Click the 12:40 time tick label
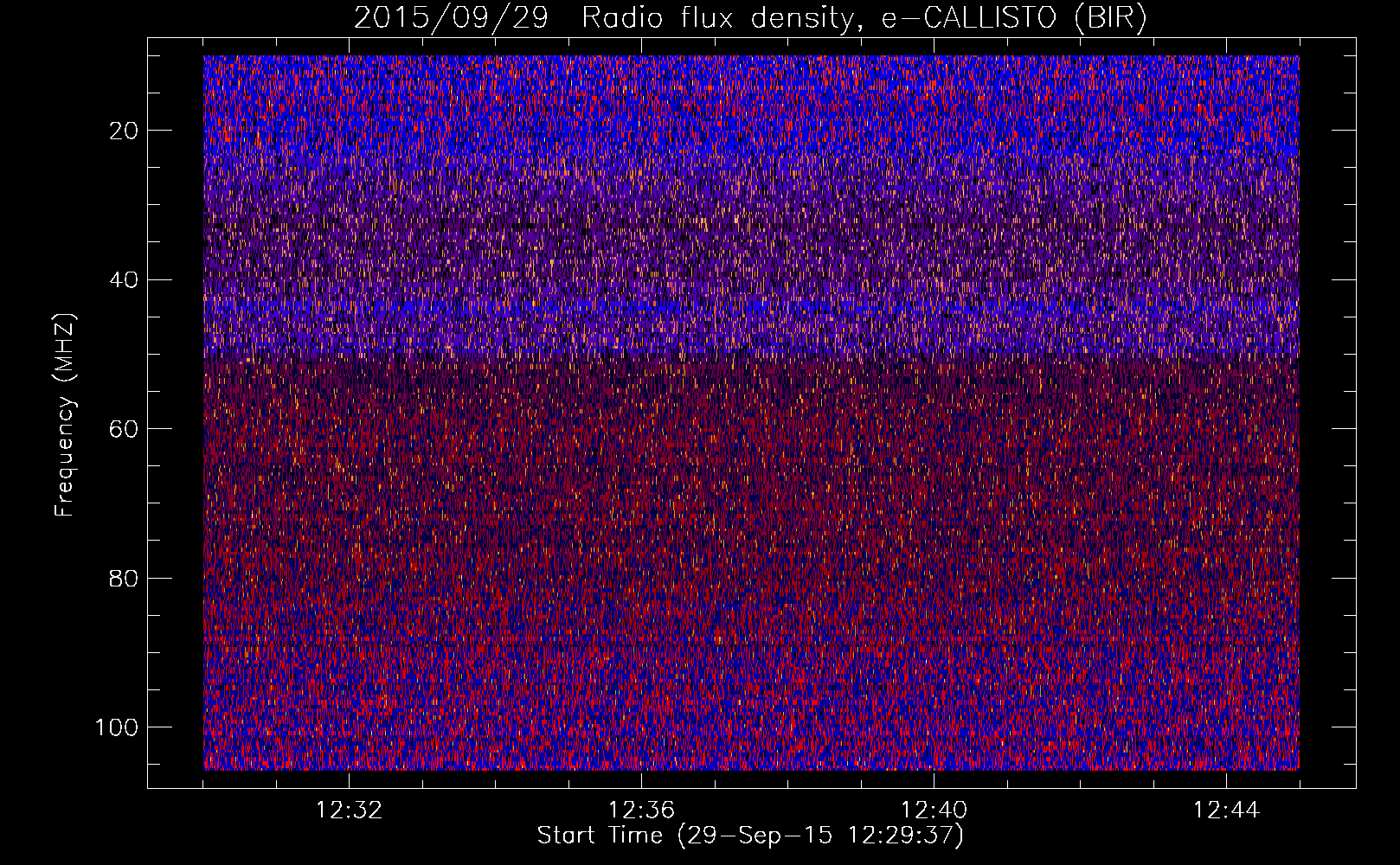This screenshot has height=865, width=1400. pyautogui.click(x=934, y=811)
